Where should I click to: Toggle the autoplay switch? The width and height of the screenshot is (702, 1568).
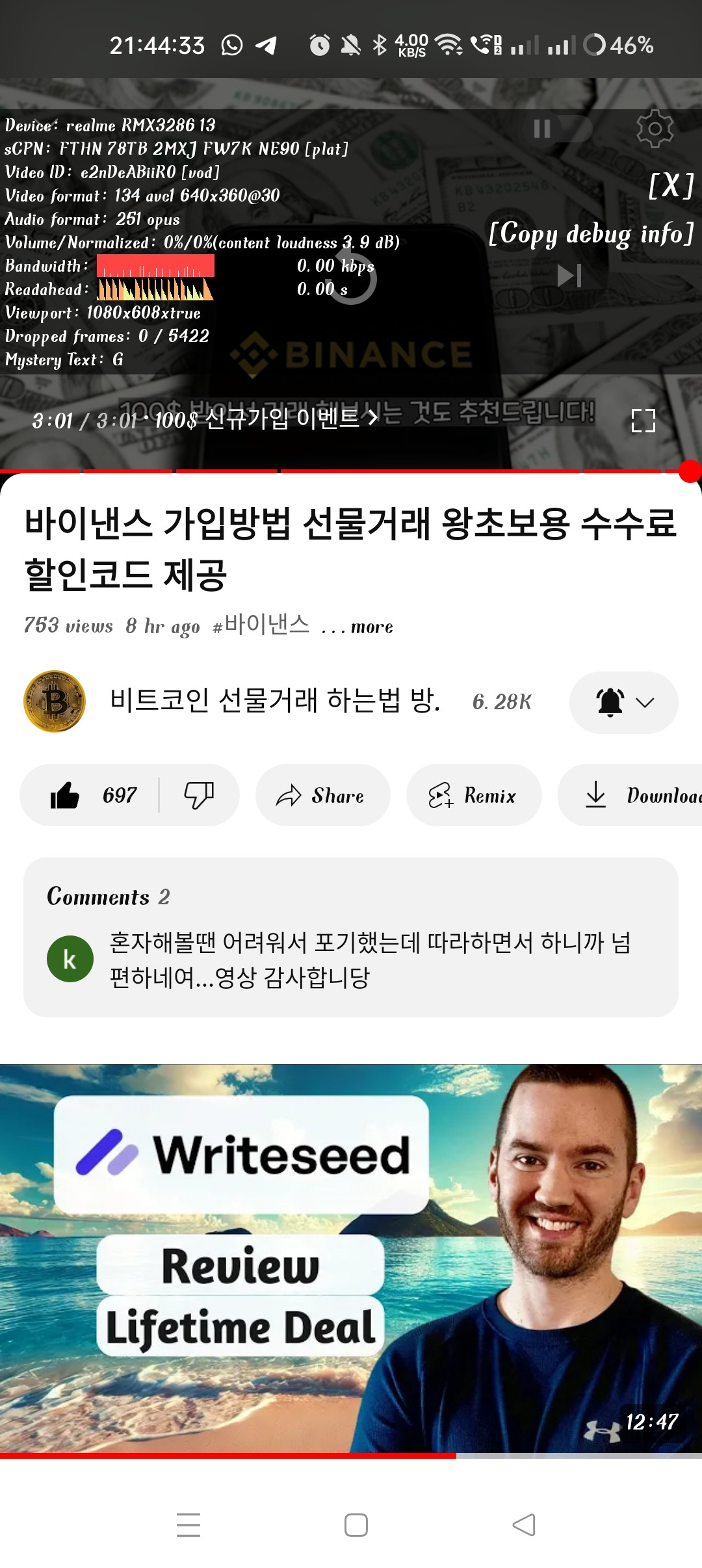557,129
